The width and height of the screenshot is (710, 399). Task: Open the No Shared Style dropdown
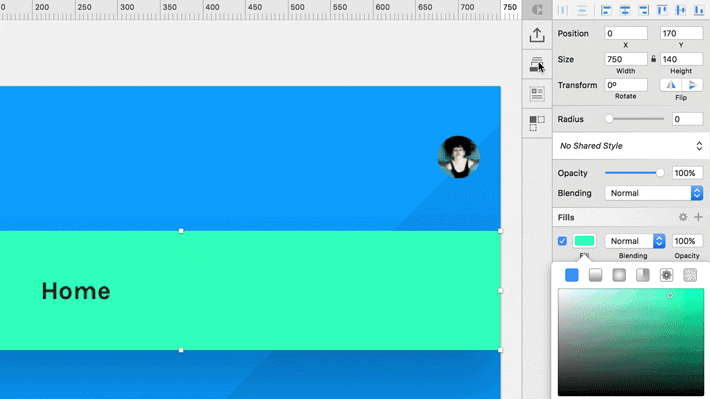tap(631, 146)
